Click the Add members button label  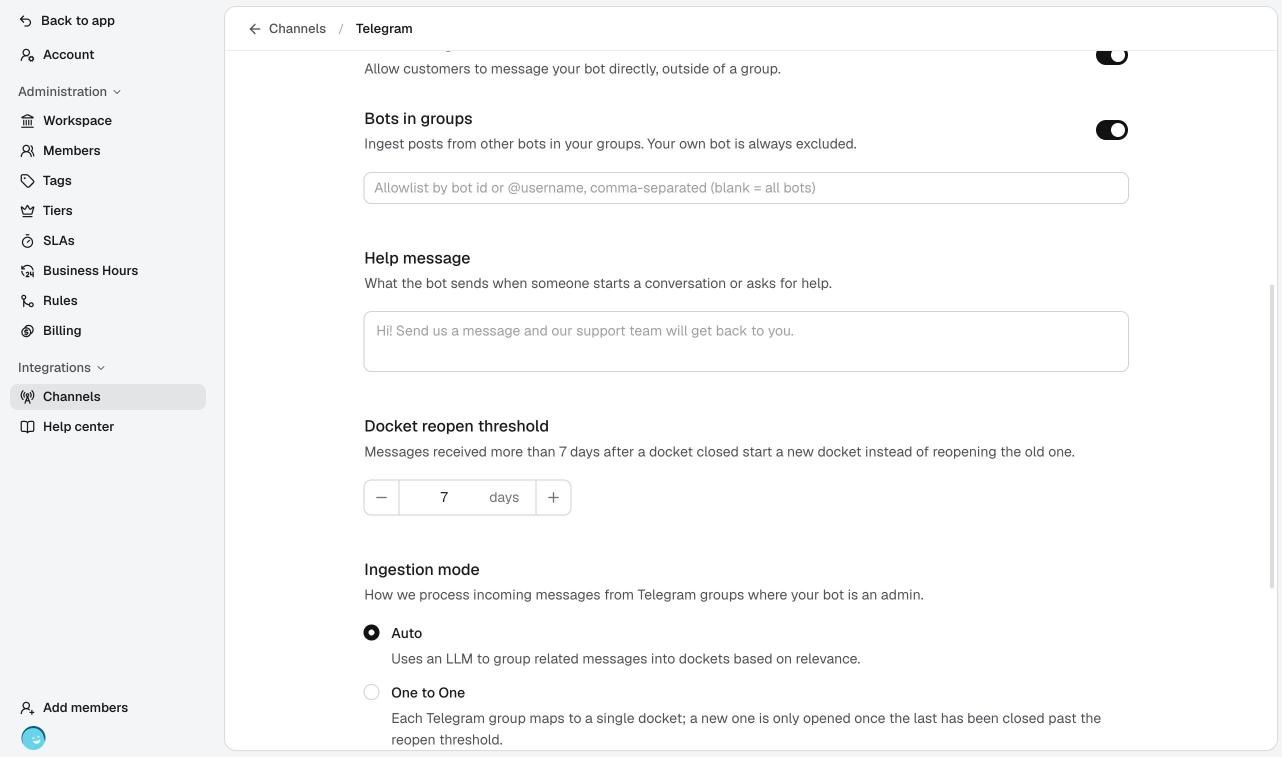pyautogui.click(x=85, y=708)
